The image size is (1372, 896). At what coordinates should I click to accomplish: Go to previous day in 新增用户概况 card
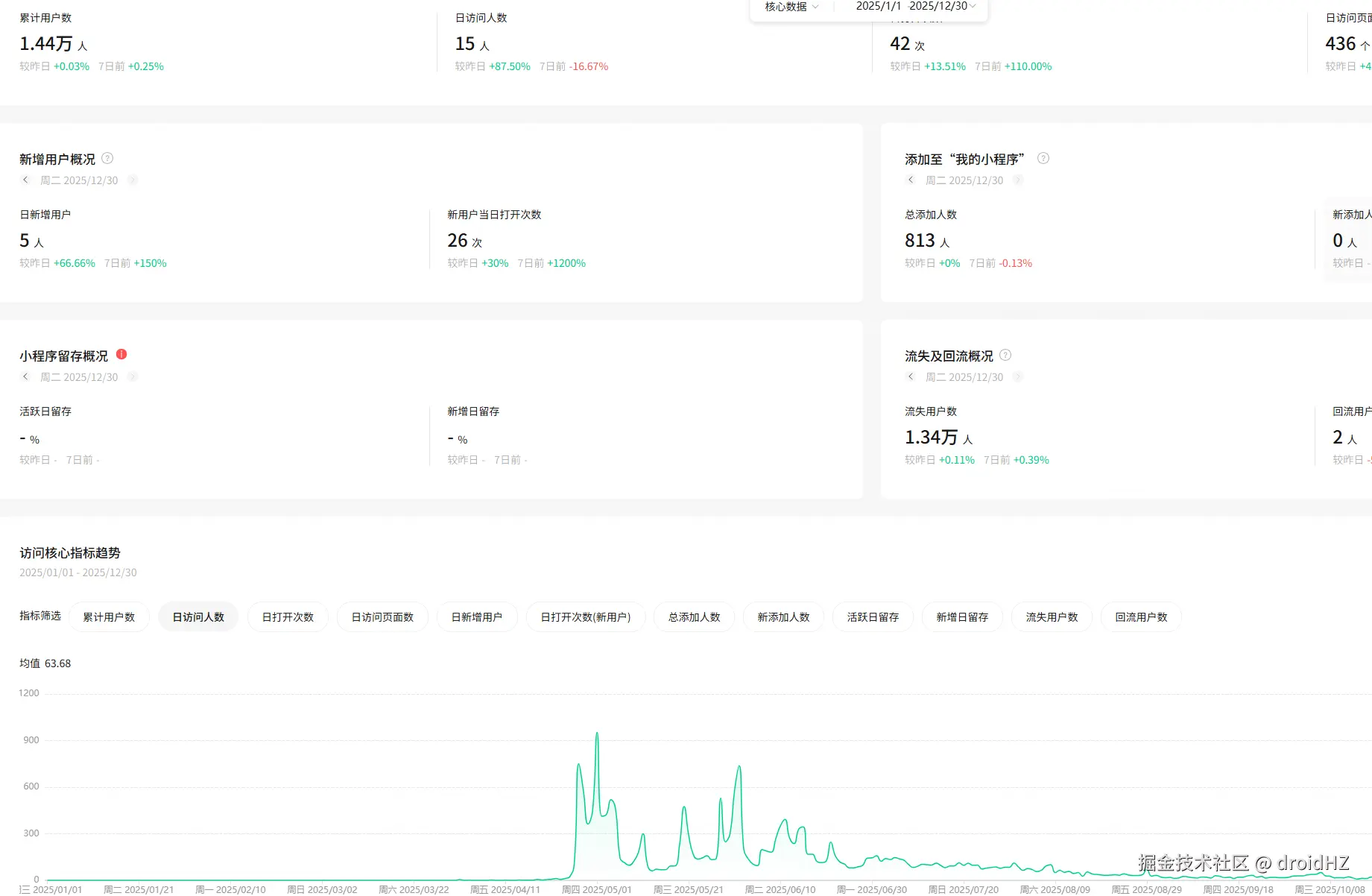pos(25,180)
